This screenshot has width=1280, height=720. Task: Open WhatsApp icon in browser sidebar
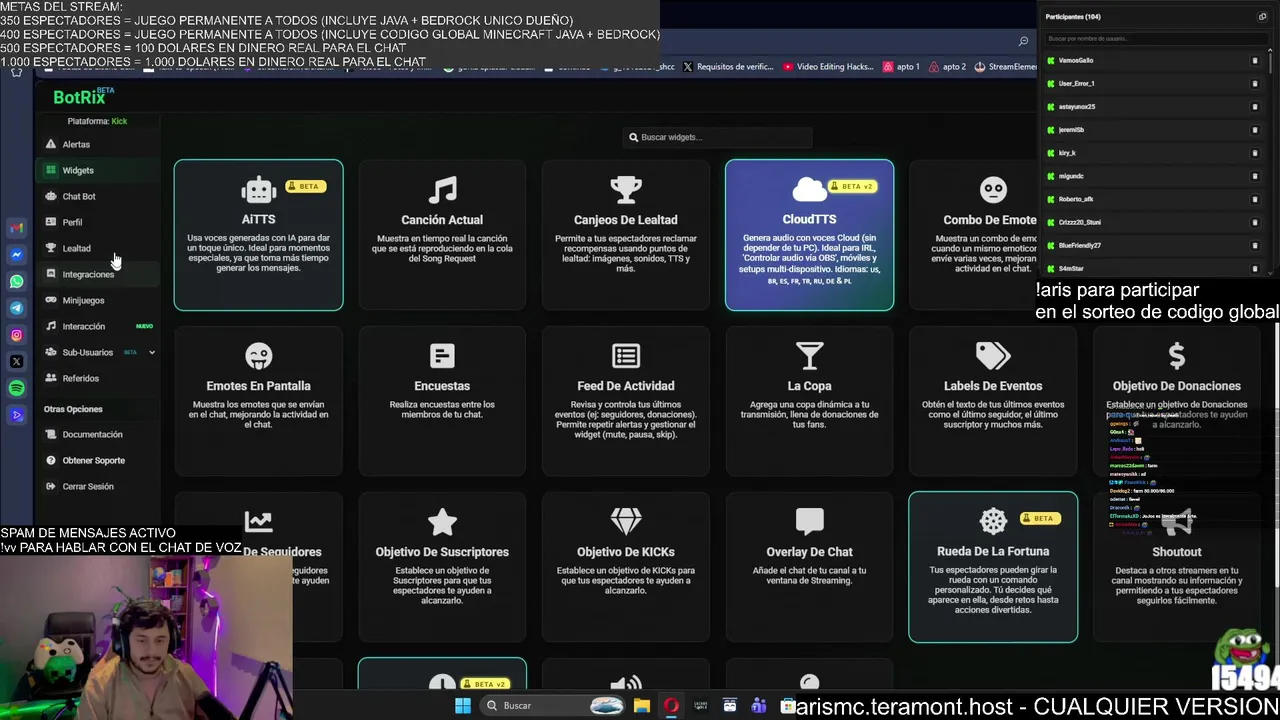tap(16, 282)
